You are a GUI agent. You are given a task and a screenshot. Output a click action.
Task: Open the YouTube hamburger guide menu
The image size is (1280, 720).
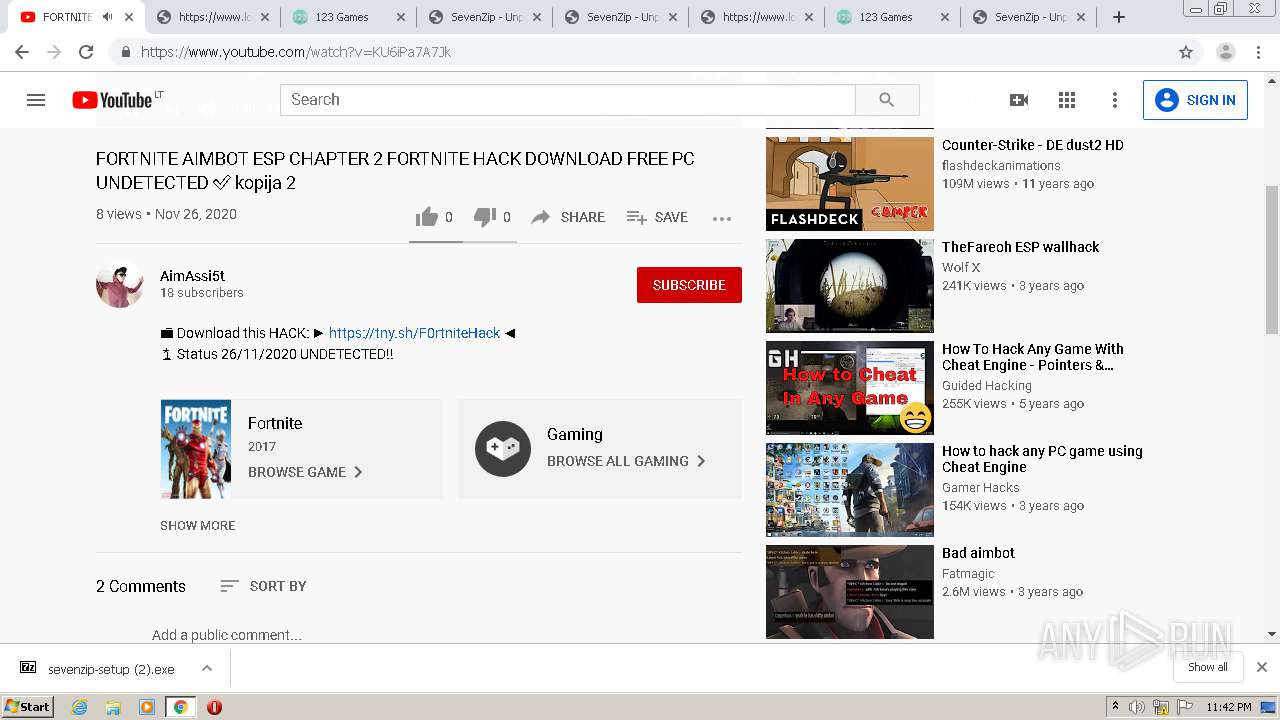click(x=36, y=100)
